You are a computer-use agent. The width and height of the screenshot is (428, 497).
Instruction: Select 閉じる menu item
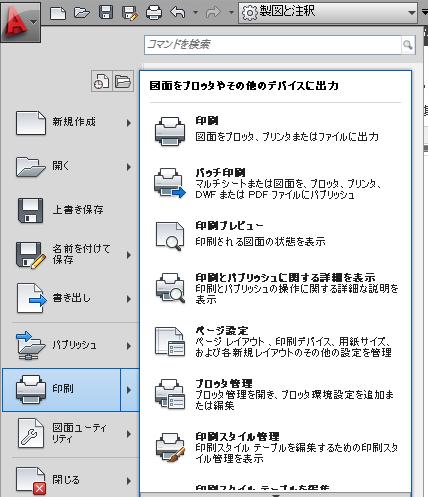point(66,480)
